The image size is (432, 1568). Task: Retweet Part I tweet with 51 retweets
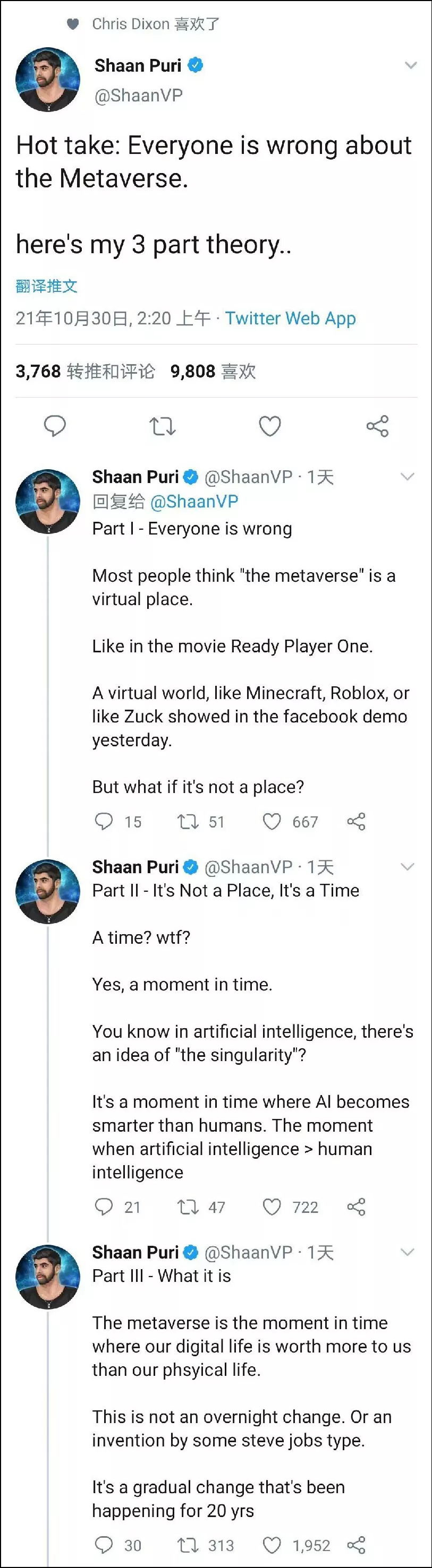tap(188, 822)
